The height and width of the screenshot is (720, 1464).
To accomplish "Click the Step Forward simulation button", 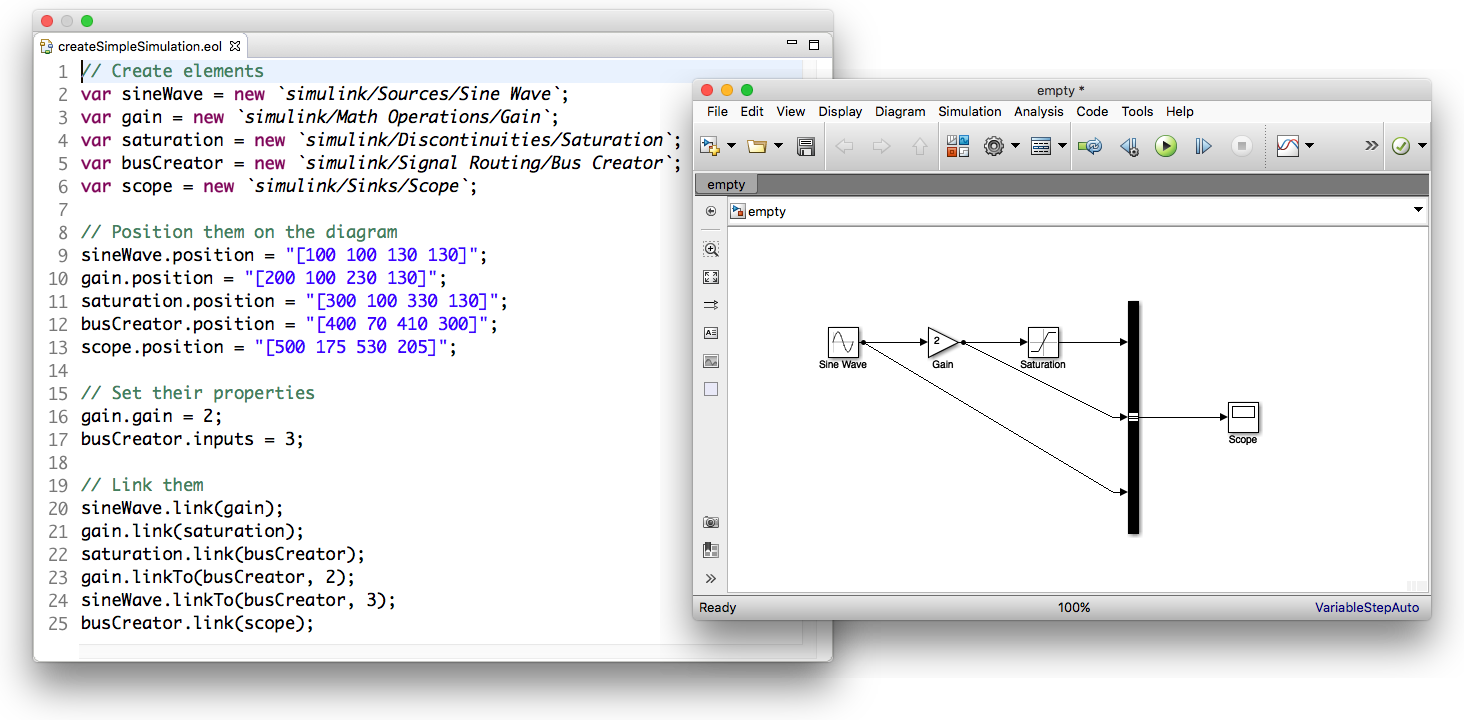I will (1203, 146).
